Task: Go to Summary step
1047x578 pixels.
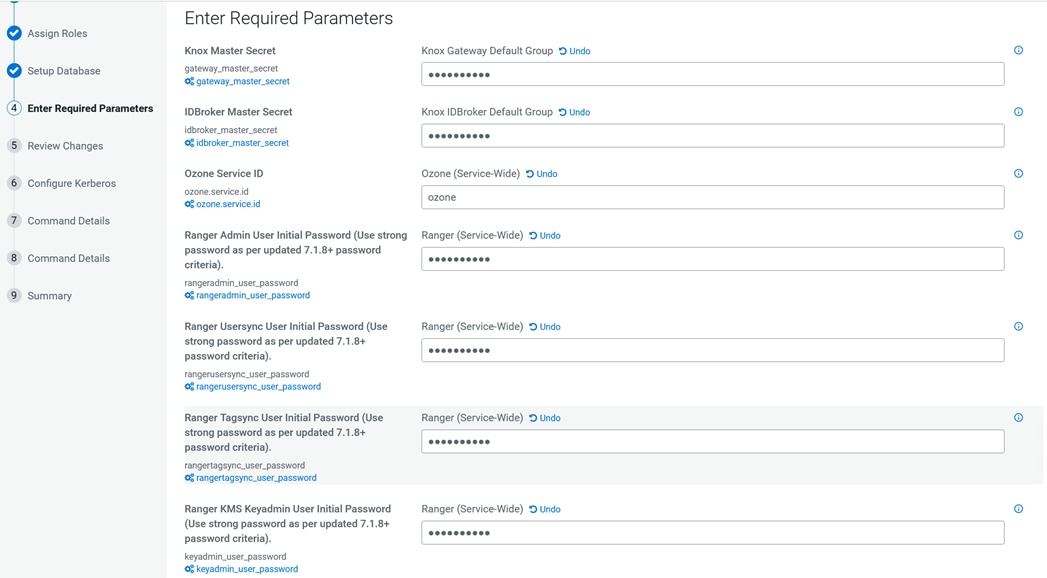Action: [x=49, y=296]
